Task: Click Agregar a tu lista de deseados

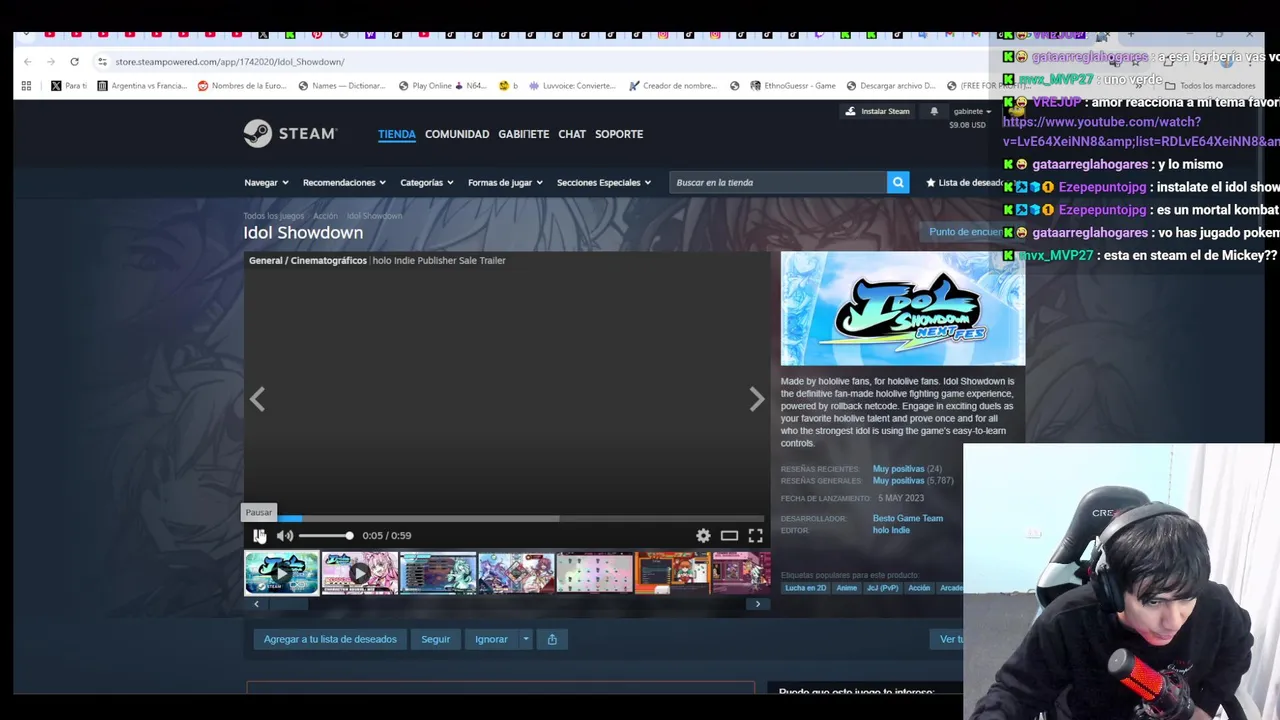Action: point(330,639)
